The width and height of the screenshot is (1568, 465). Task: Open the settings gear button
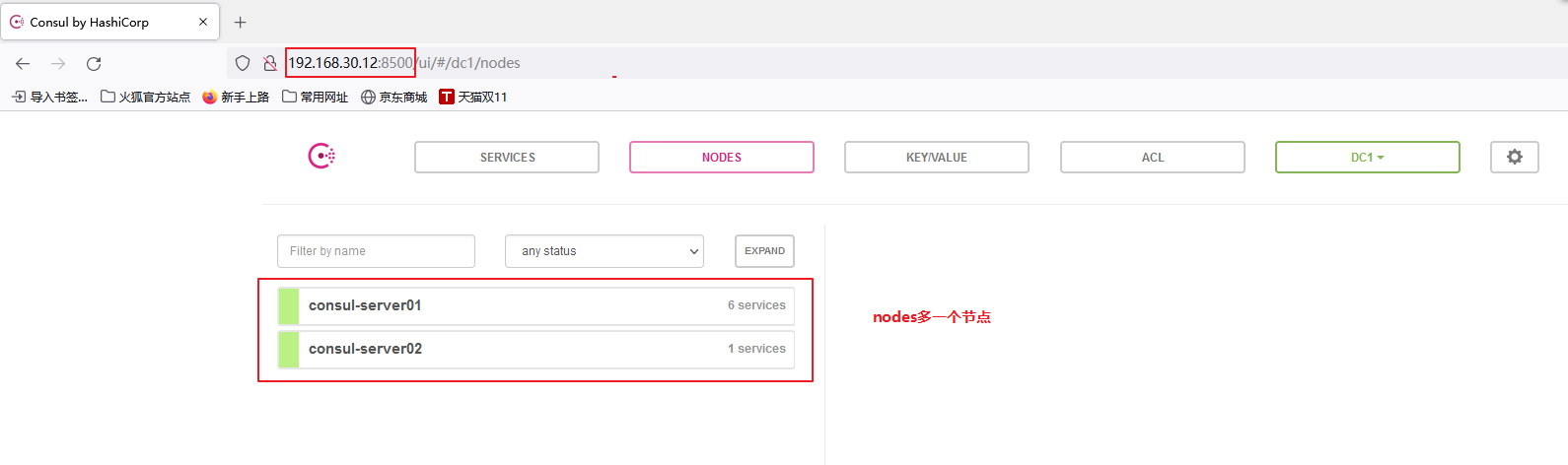pyautogui.click(x=1515, y=157)
